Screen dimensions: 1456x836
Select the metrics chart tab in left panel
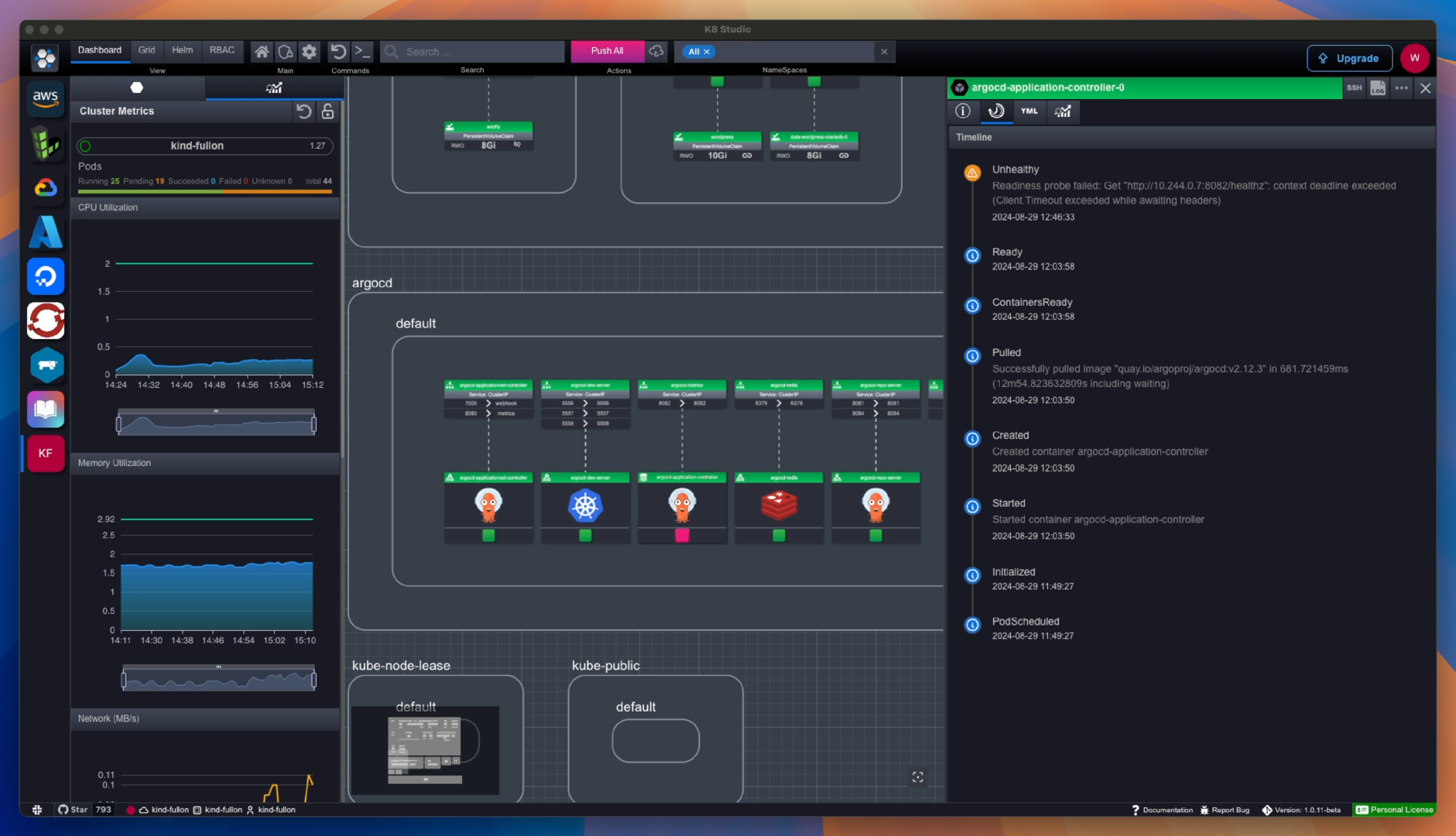coord(274,87)
